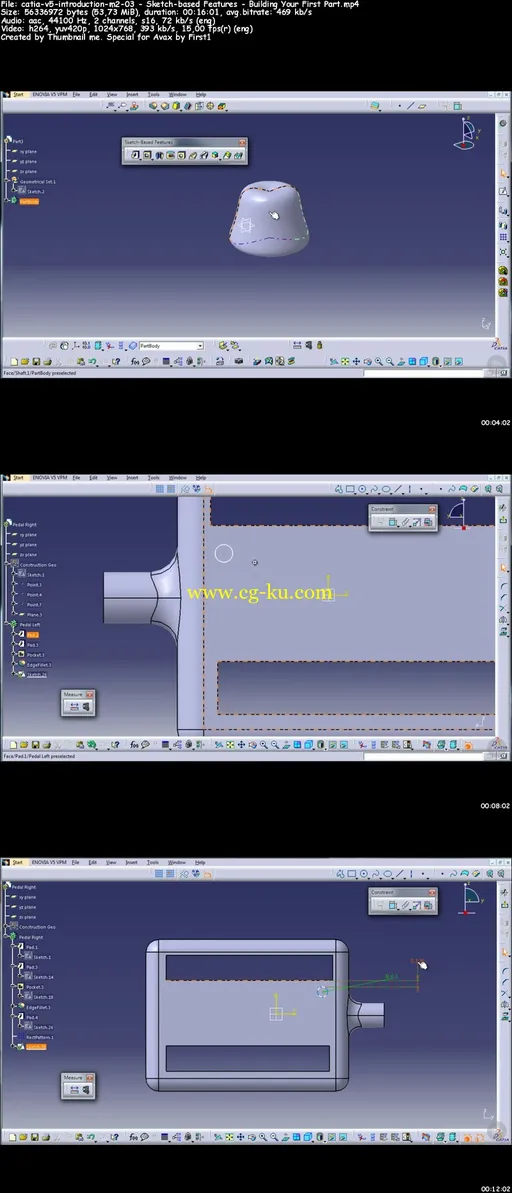
Task: Select EdgeFillet.3 in 00:08:02 tree
Action: point(40,665)
